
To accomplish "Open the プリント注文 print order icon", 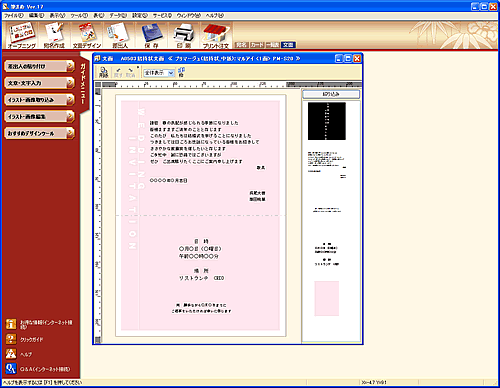I will pyautogui.click(x=216, y=35).
